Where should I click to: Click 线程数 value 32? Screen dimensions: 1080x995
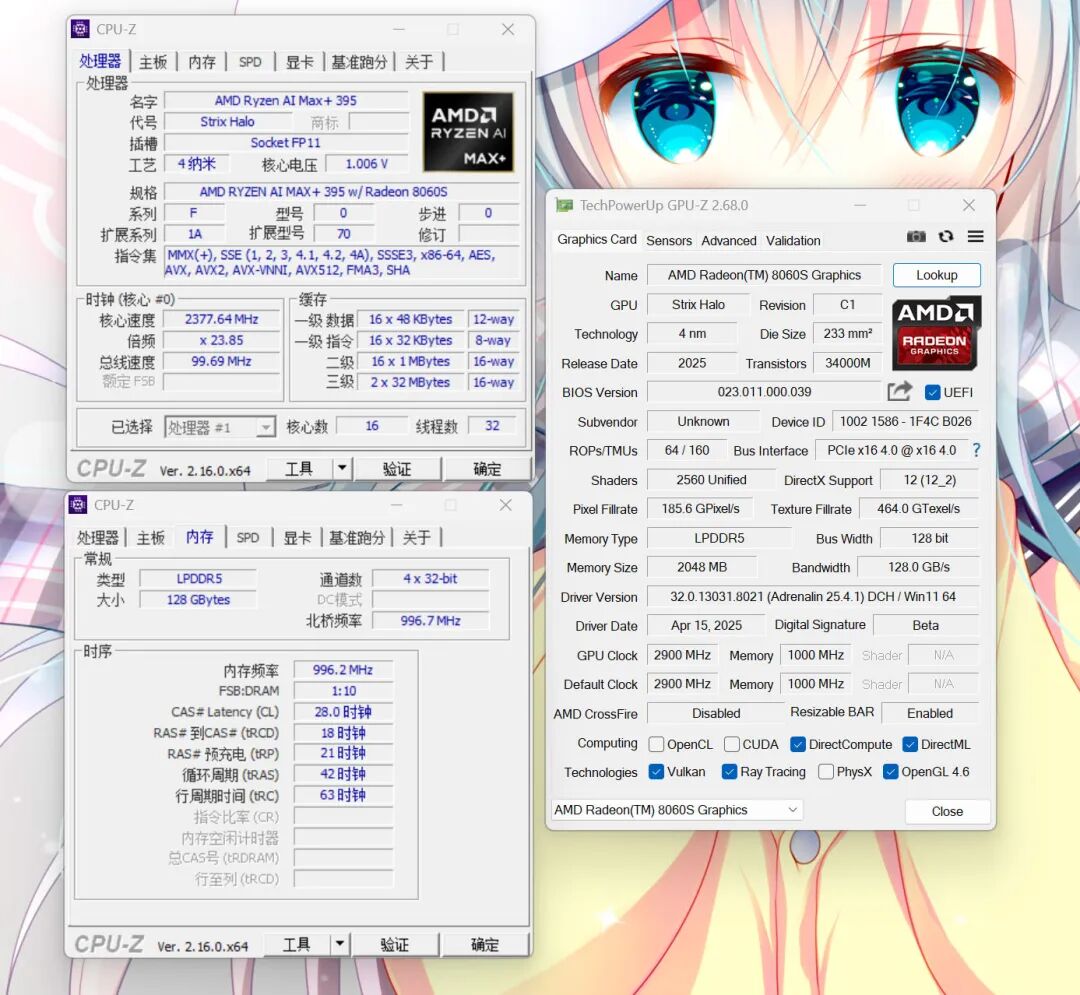(492, 426)
